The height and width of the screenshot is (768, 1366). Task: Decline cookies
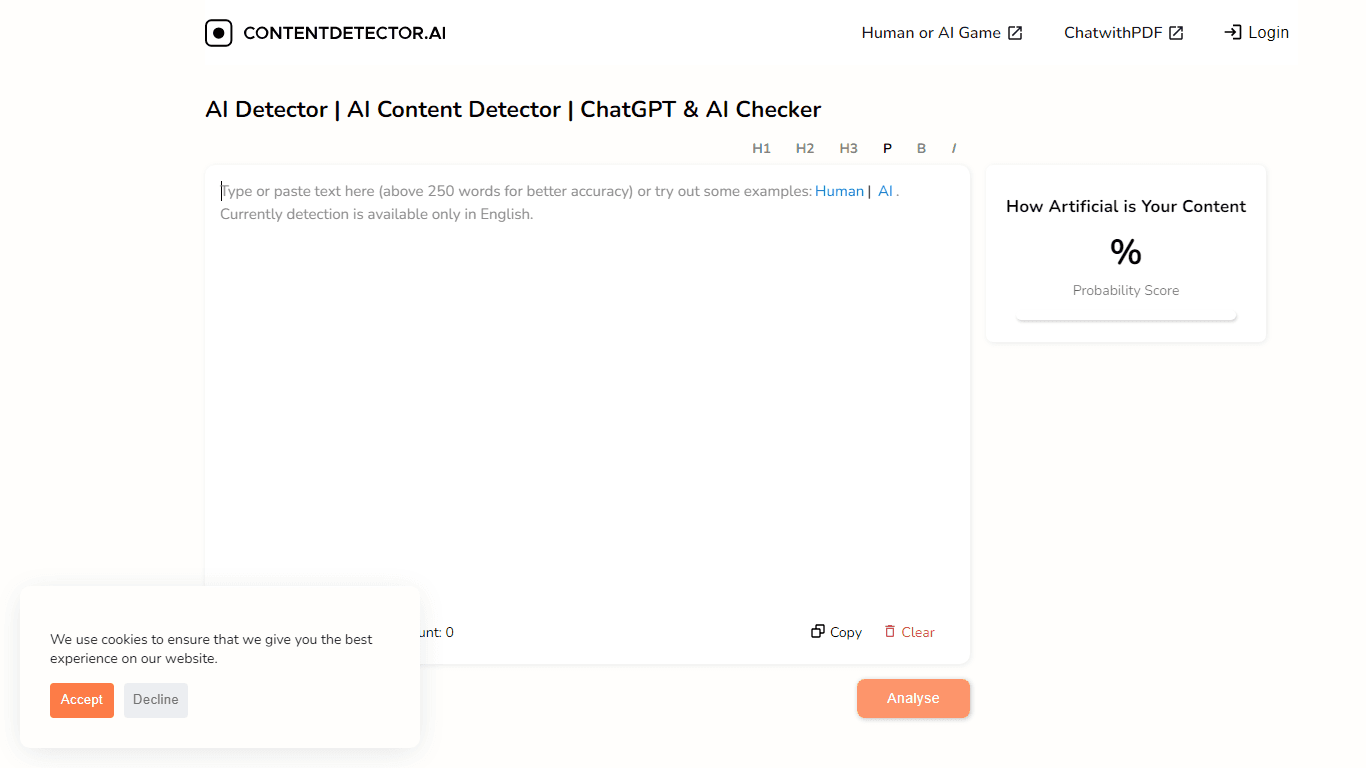click(156, 700)
